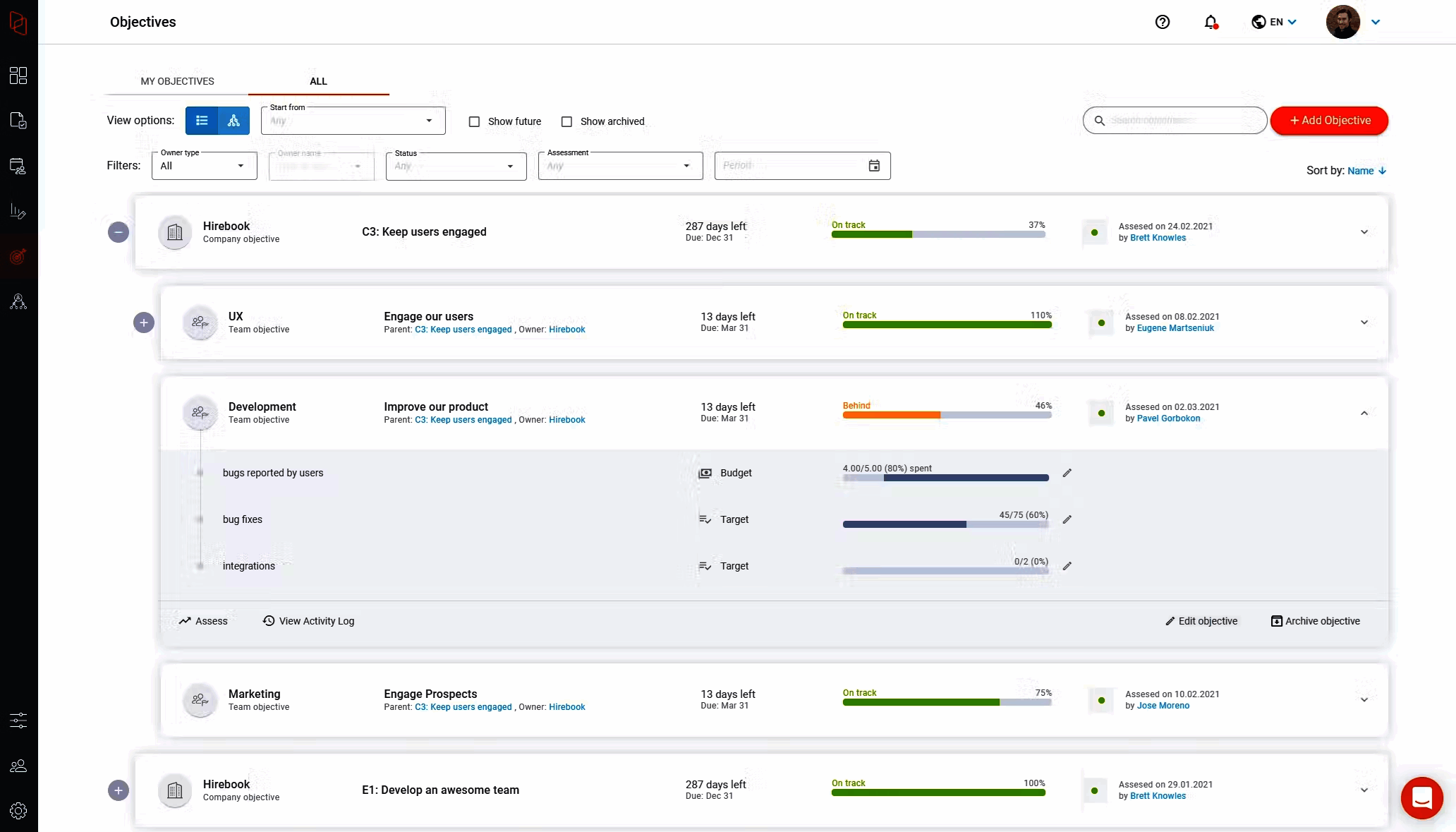Open the help question mark icon
This screenshot has height=832, width=1456.
[1163, 22]
